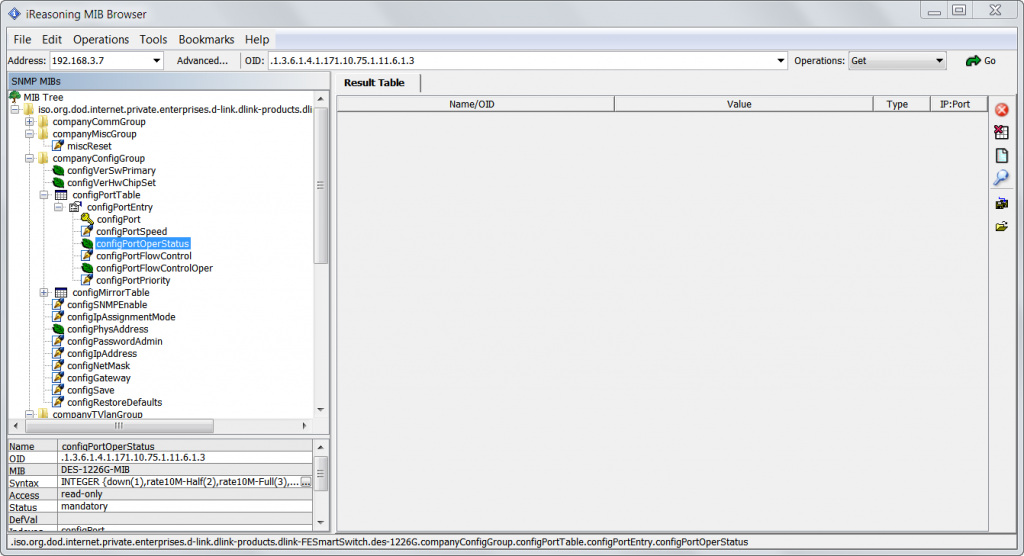Click the details pane down scroll arrow
Screen dimensions: 1024x556
tap(321, 522)
